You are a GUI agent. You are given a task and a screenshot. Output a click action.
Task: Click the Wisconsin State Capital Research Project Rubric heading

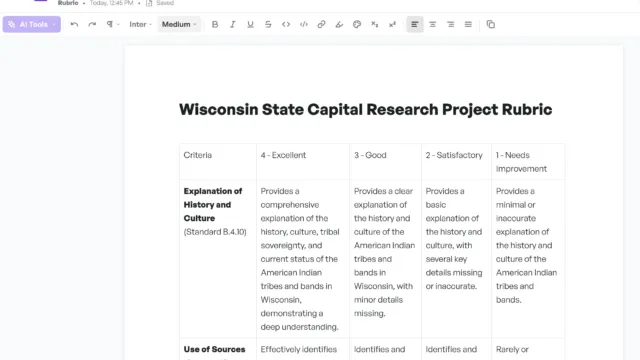click(x=365, y=109)
